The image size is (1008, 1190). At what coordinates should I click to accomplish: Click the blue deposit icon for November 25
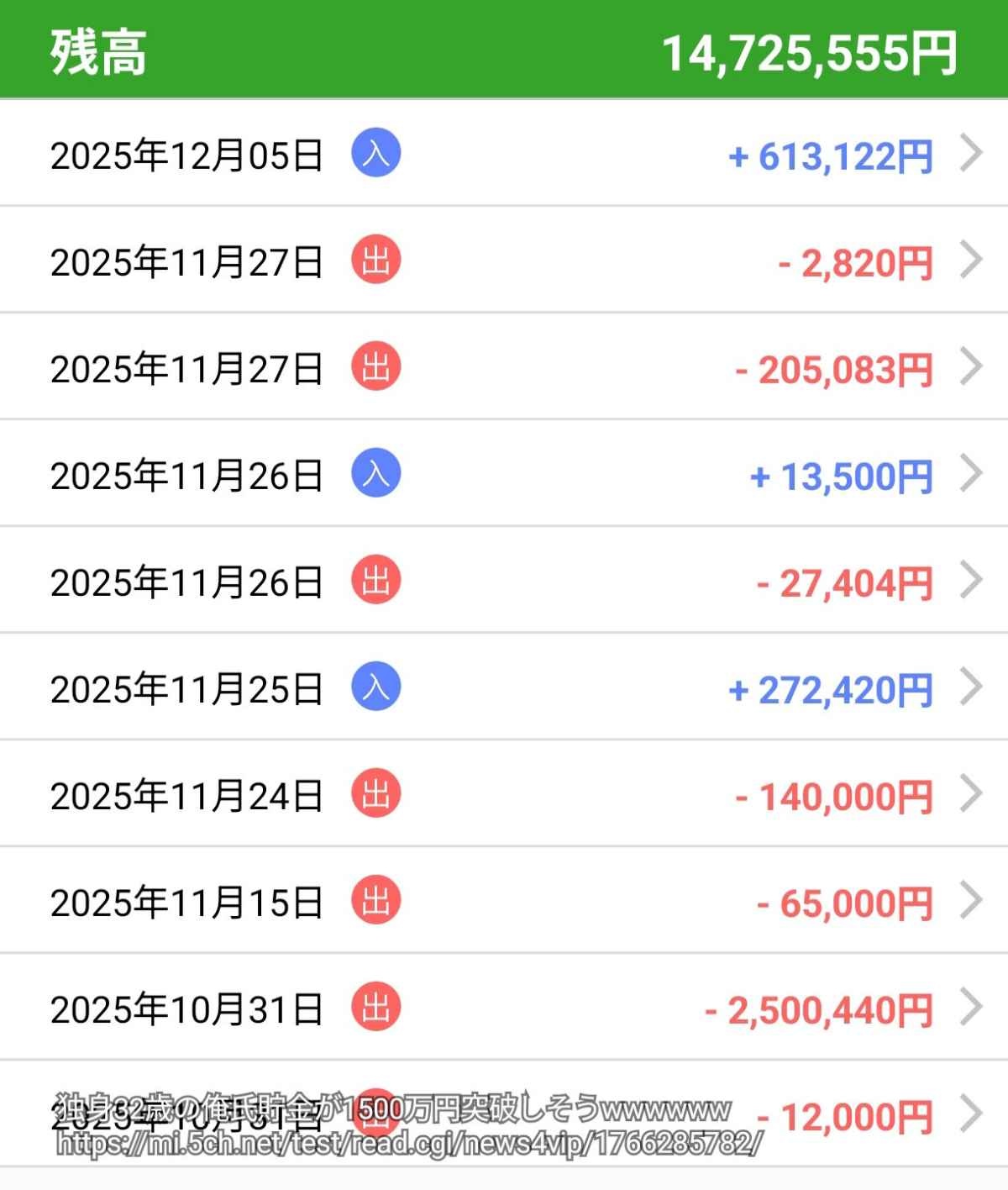(x=375, y=687)
